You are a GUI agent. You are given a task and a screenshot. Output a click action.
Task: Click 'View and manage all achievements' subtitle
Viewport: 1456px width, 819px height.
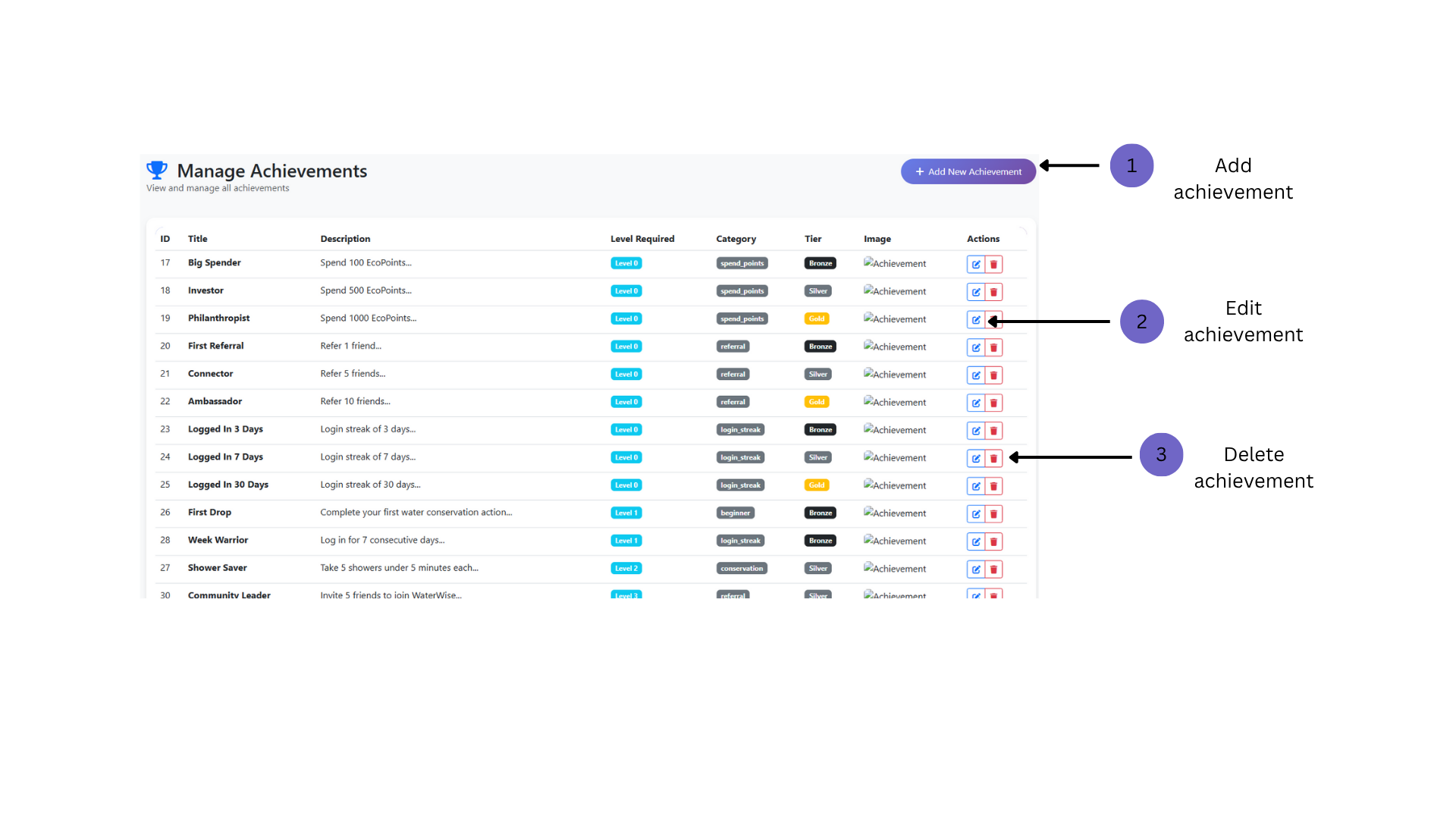(x=218, y=188)
